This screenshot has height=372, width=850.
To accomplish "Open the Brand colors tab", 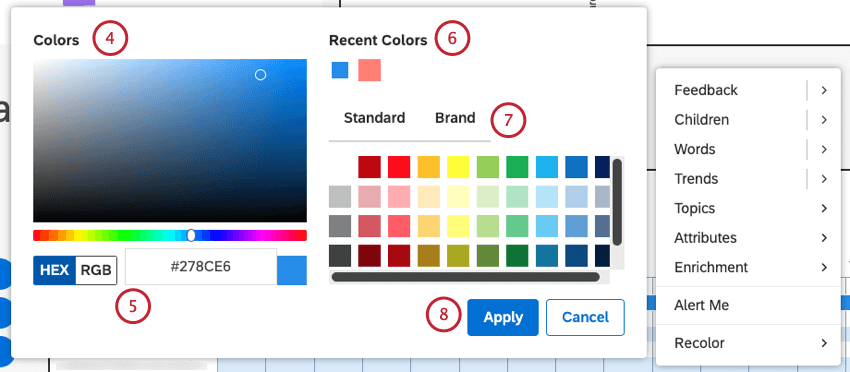I will click(455, 118).
